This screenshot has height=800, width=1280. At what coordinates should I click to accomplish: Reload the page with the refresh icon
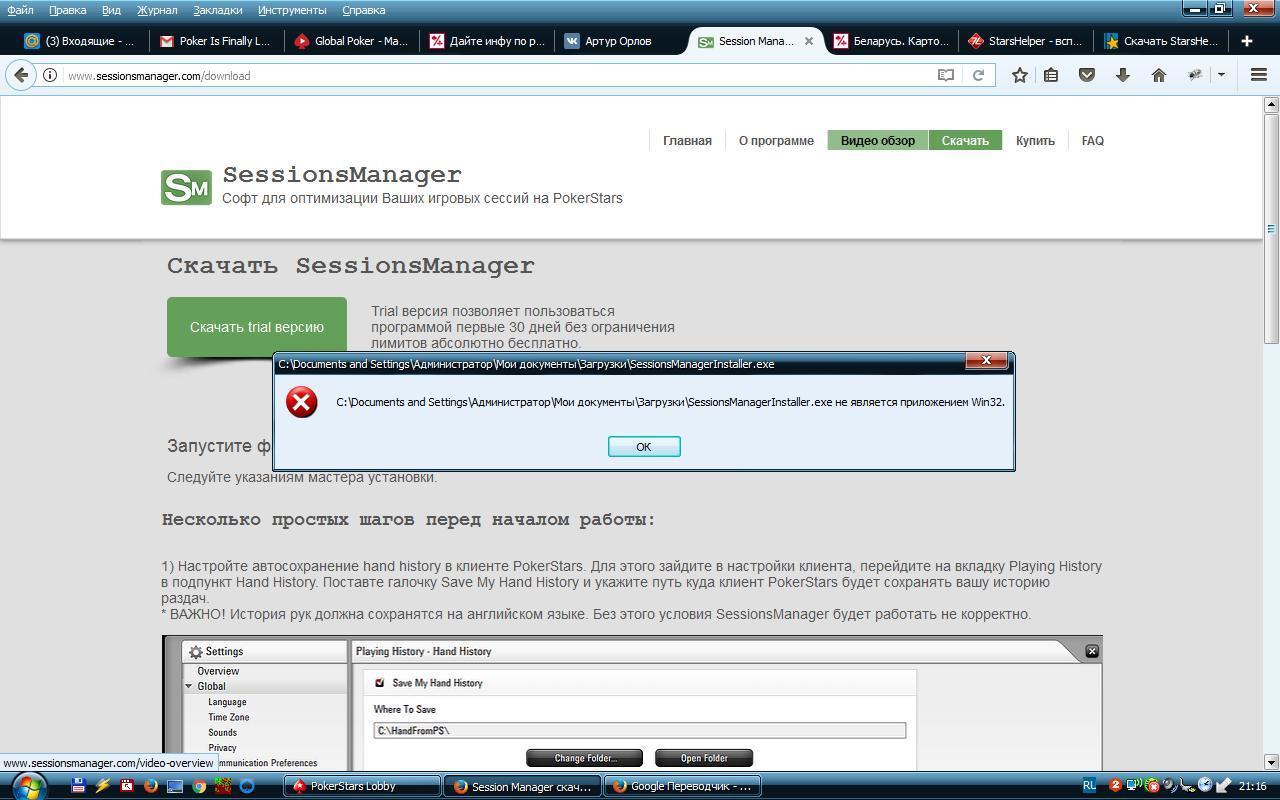979,75
